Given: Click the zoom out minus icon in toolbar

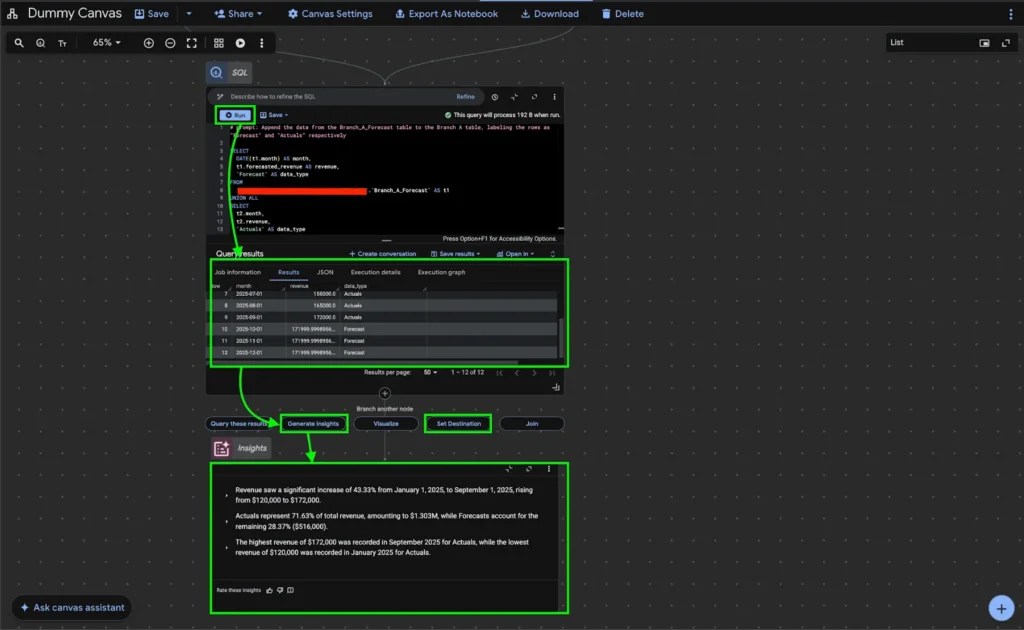Looking at the screenshot, I should click(x=170, y=43).
